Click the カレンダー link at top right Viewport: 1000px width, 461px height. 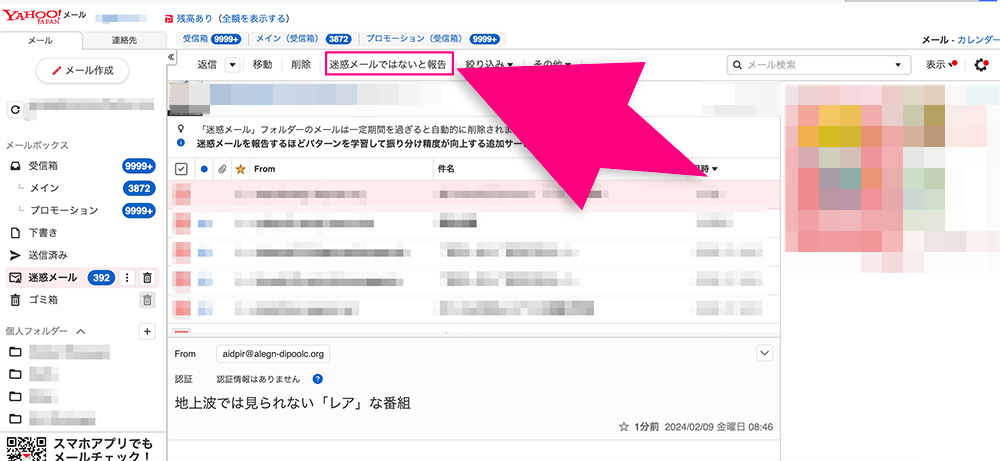(x=978, y=40)
